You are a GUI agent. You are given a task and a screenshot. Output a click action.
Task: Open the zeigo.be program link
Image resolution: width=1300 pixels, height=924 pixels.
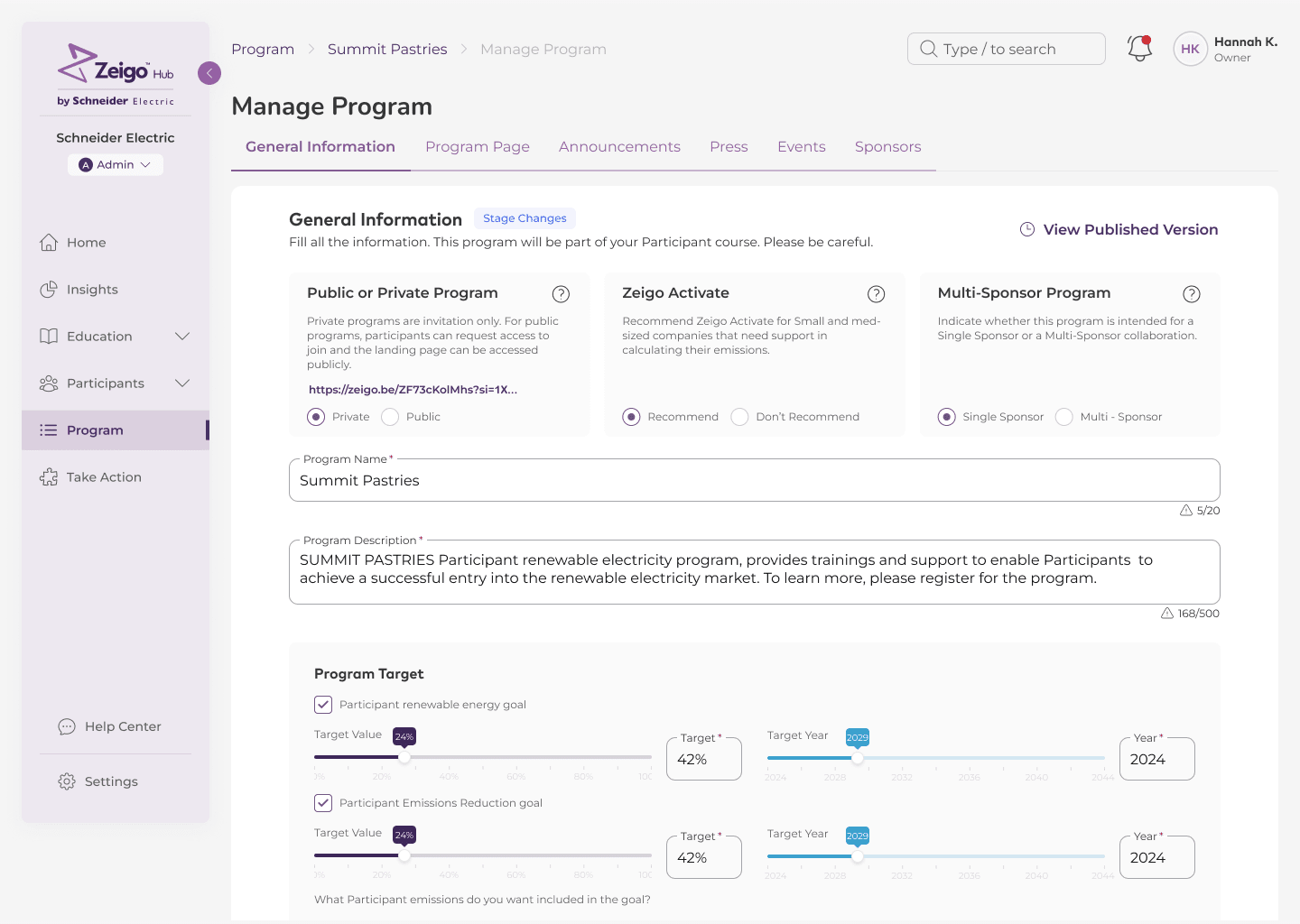click(x=413, y=390)
